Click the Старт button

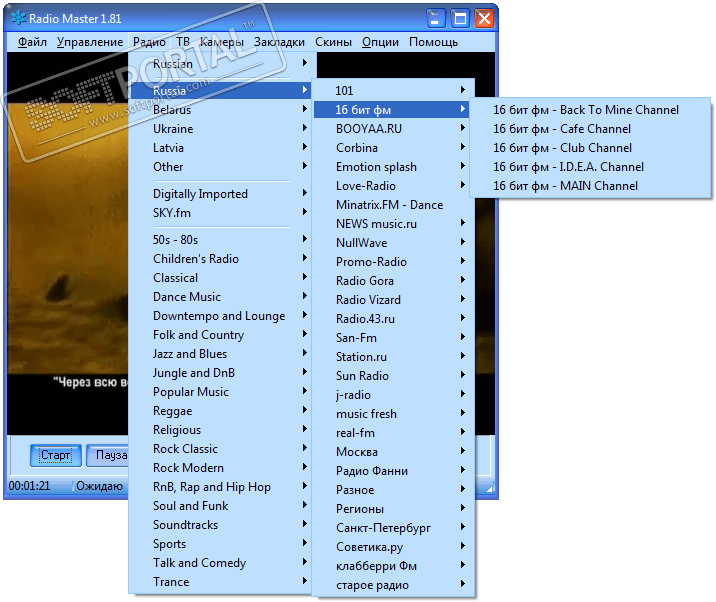point(56,455)
